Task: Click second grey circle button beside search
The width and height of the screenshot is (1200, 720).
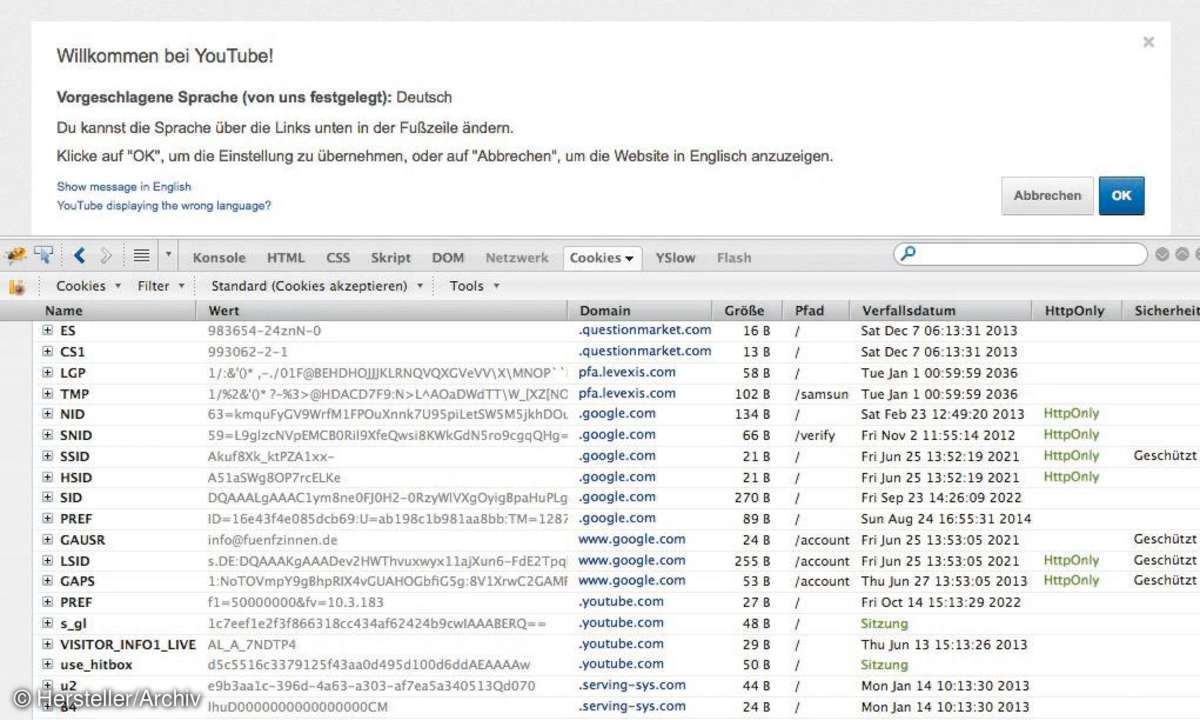Action: pyautogui.click(x=1181, y=255)
